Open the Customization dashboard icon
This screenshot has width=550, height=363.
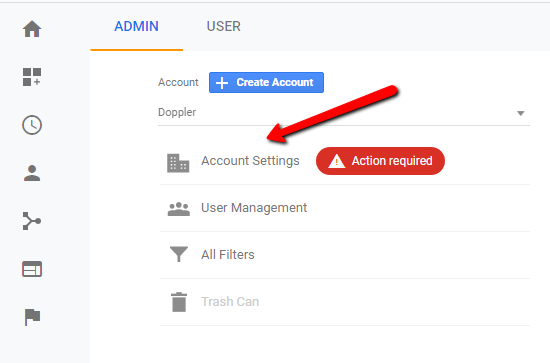click(32, 77)
